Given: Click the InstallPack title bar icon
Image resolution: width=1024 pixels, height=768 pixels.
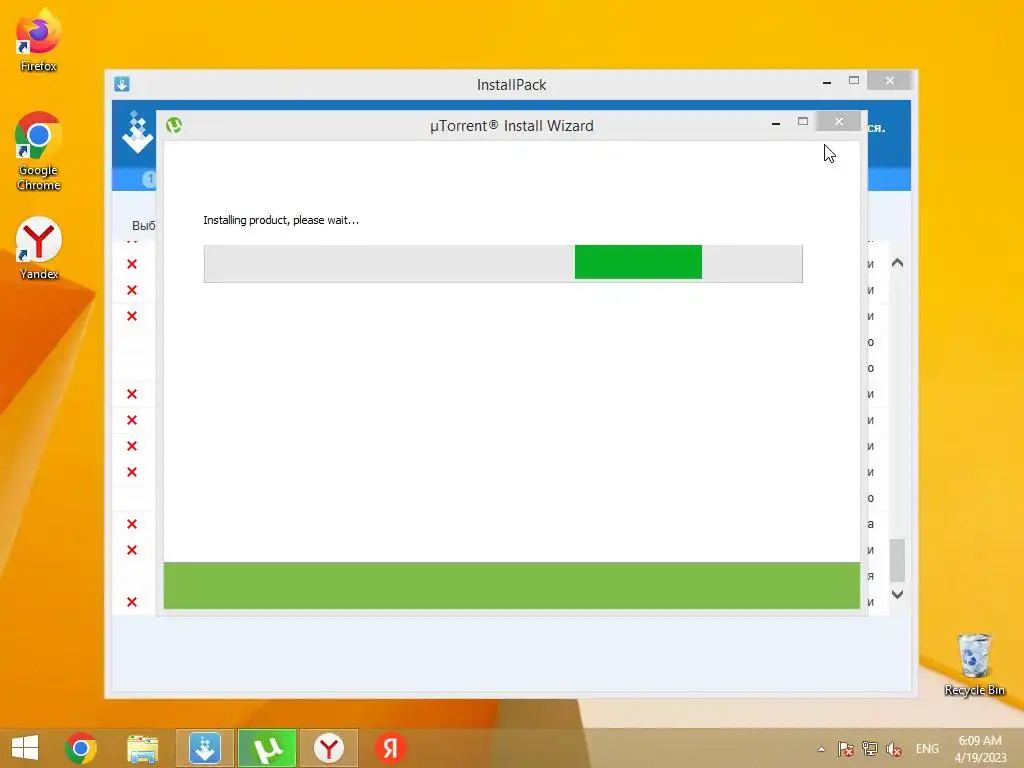Looking at the screenshot, I should 121,84.
